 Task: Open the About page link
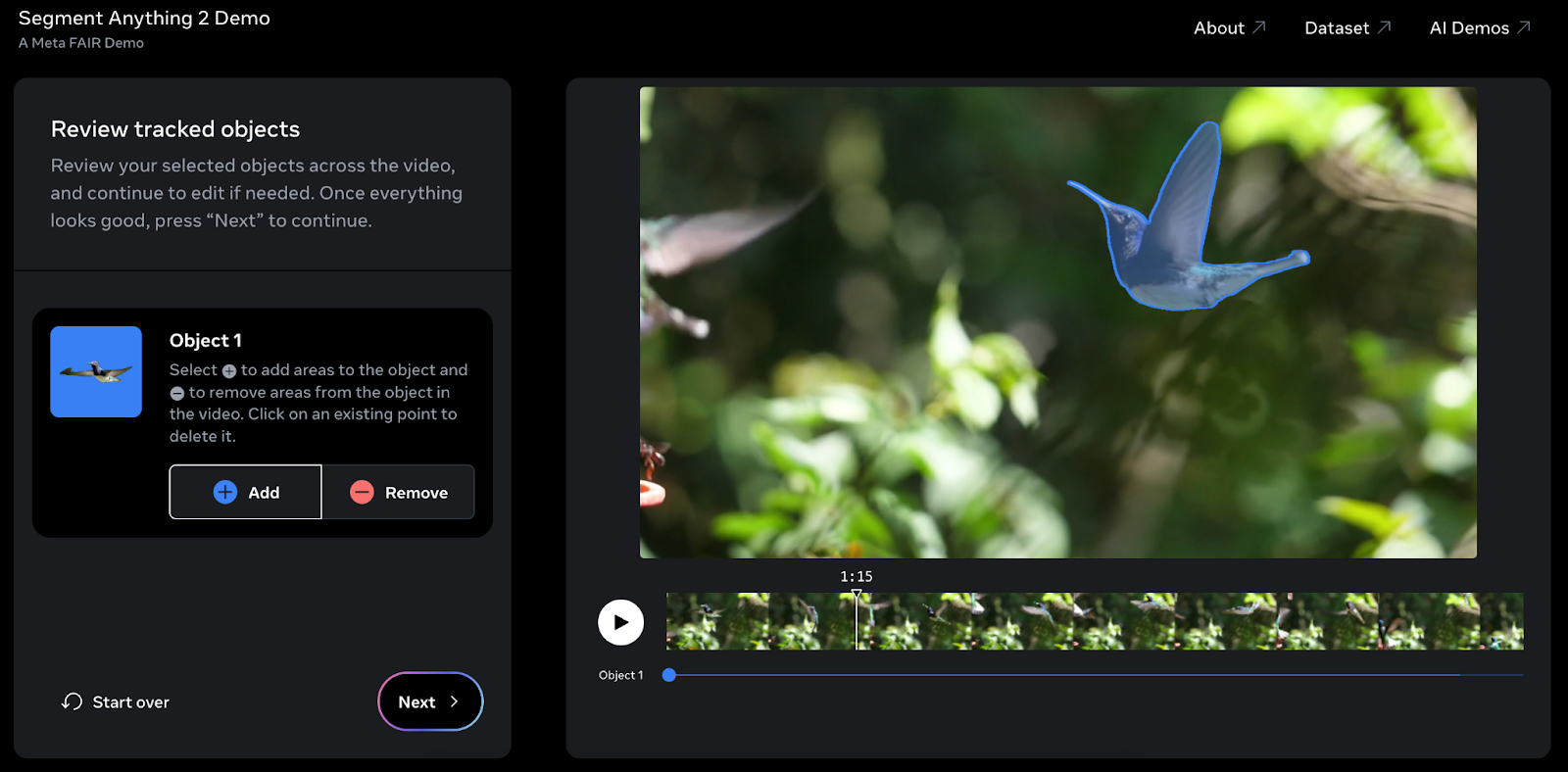[1218, 28]
